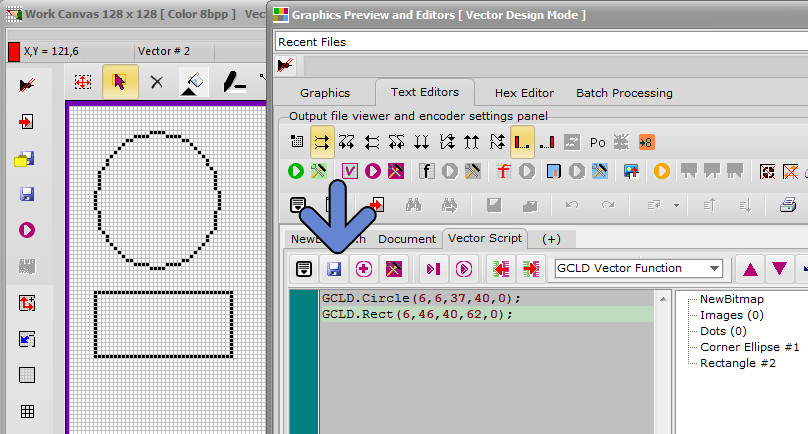Switch to the Graphics tab
This screenshot has width=808, height=434.
(325, 93)
